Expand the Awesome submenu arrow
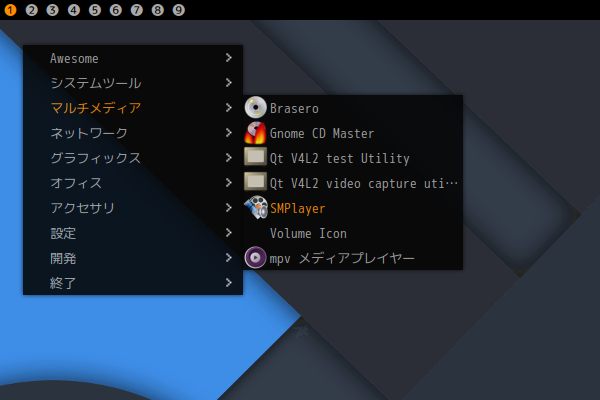Viewport: 600px width, 400px height. point(228,58)
